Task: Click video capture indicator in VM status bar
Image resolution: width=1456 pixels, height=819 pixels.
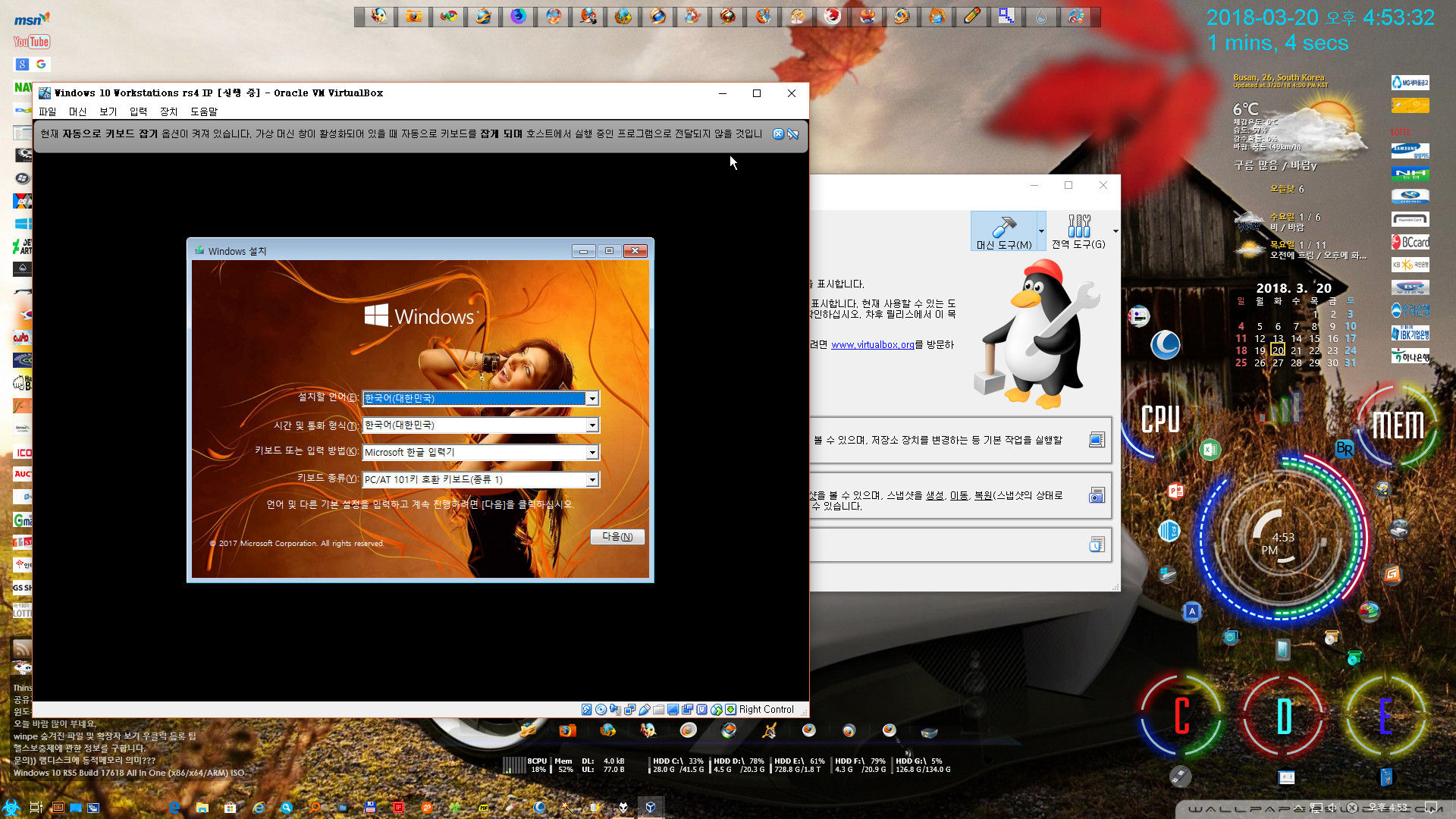Action: tap(688, 710)
